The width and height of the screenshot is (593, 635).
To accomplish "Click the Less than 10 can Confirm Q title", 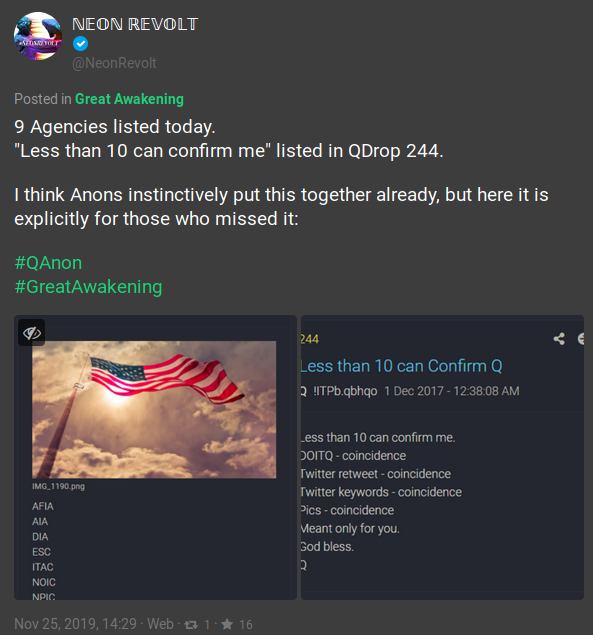I will [x=401, y=366].
